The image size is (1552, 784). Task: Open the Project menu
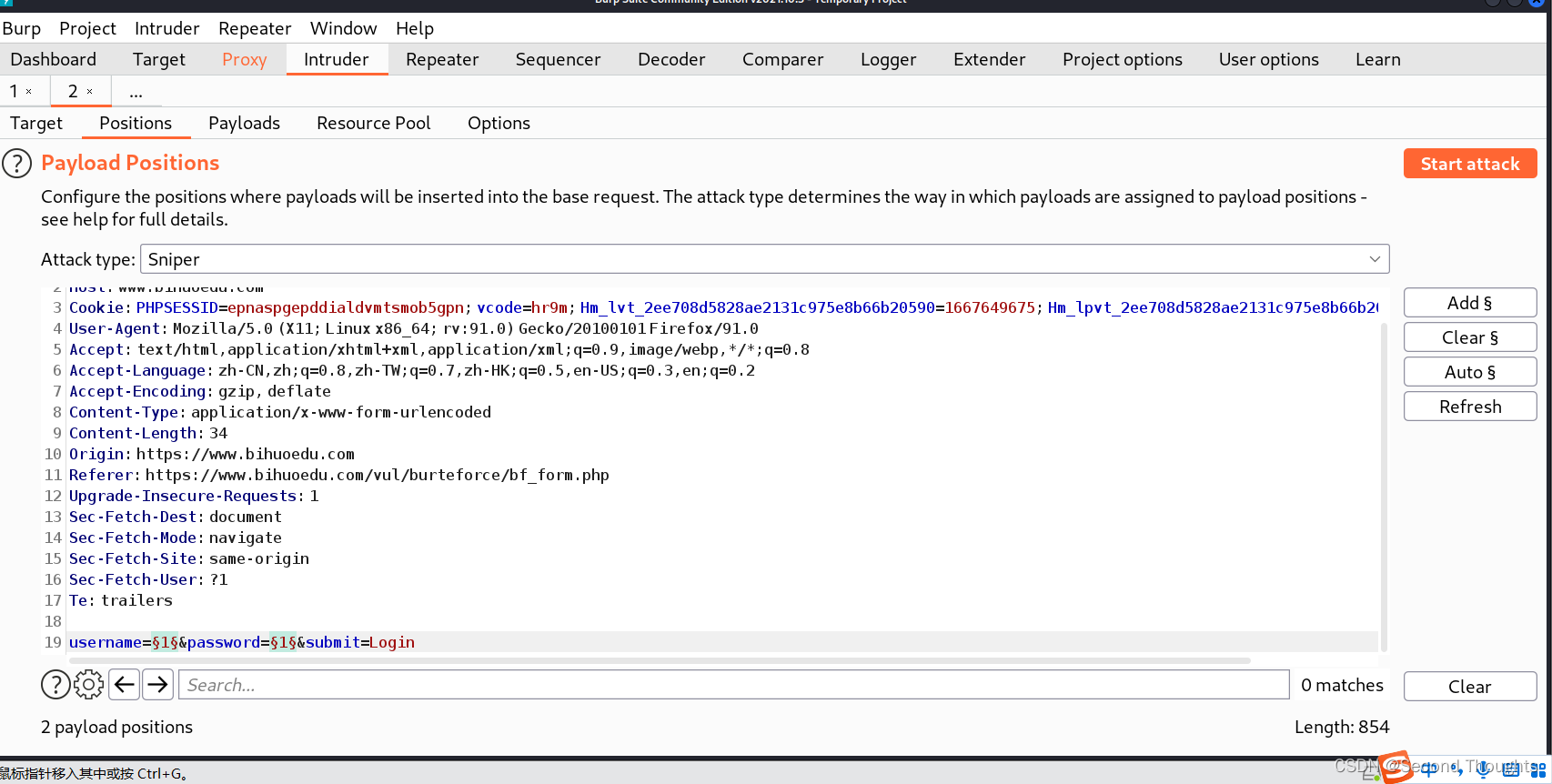point(87,28)
